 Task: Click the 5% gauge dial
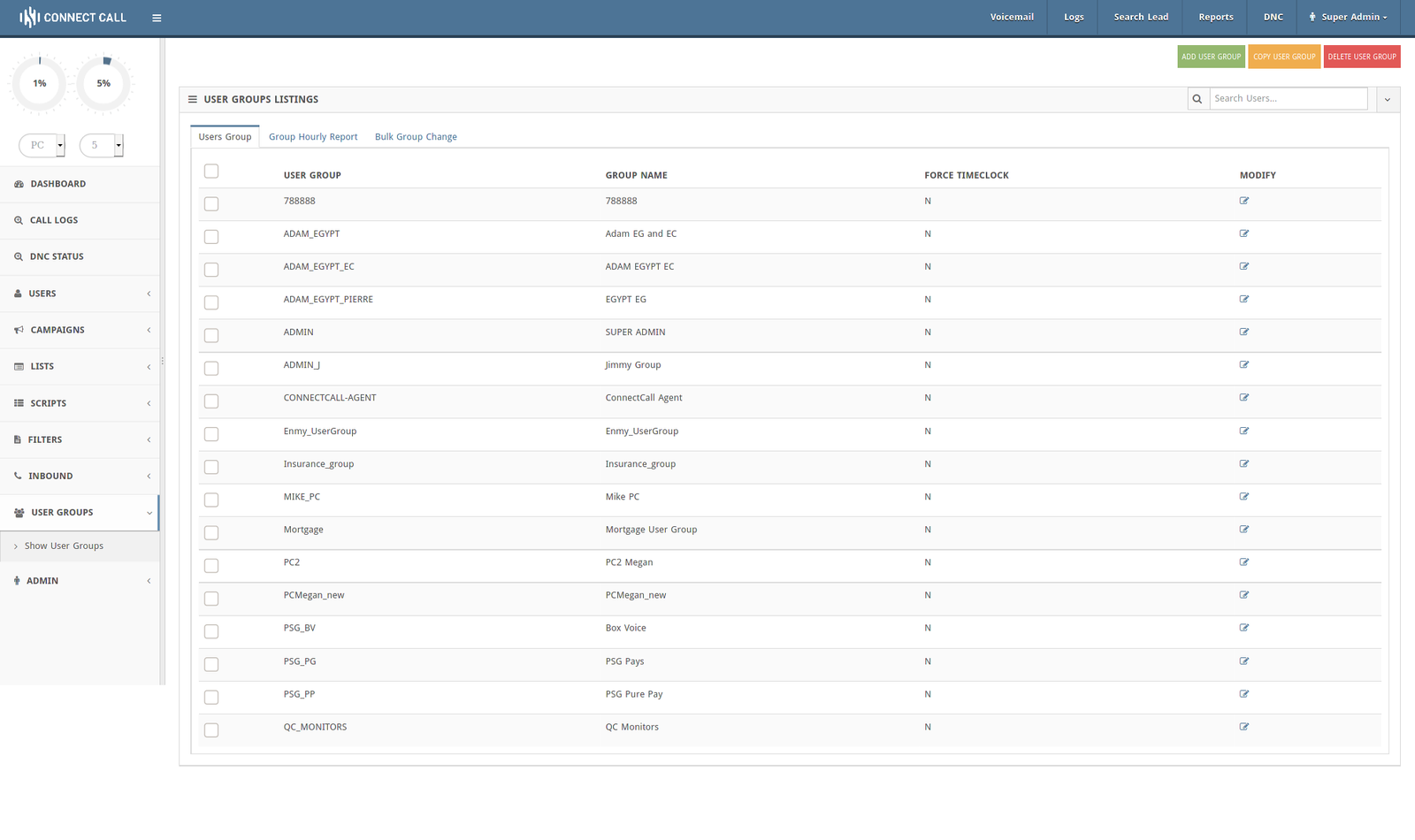(103, 83)
